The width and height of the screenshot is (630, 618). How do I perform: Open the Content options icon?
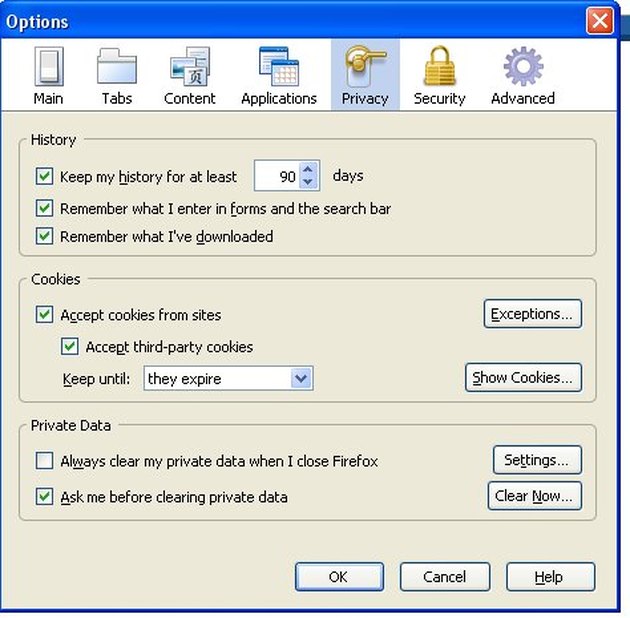tap(190, 66)
